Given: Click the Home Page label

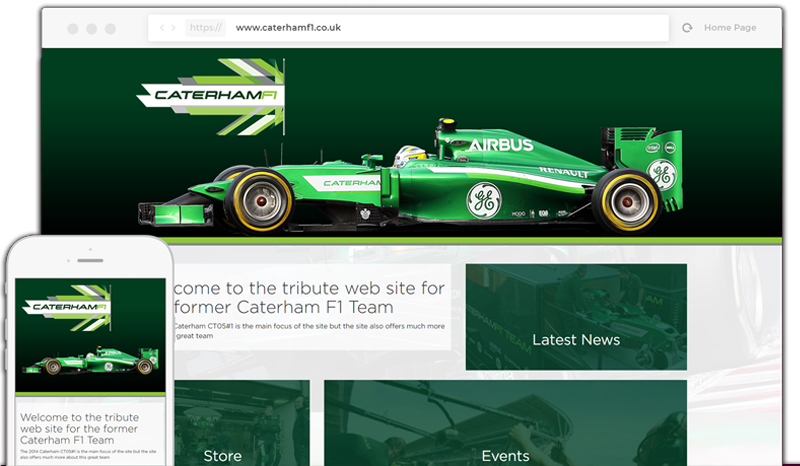Looking at the screenshot, I should tap(730, 28).
